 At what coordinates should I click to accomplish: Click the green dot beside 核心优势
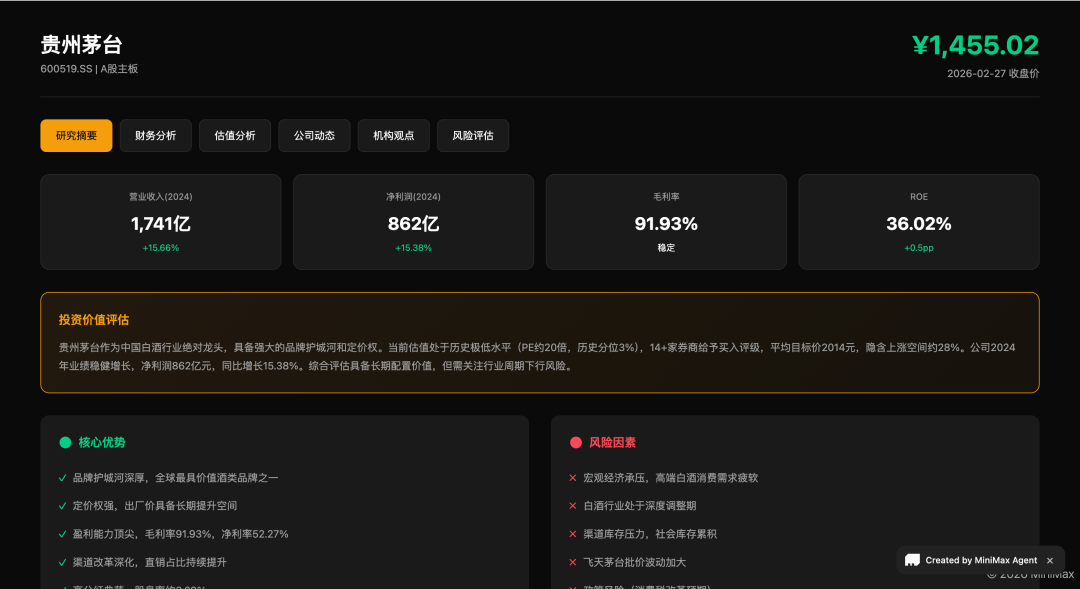pos(65,442)
